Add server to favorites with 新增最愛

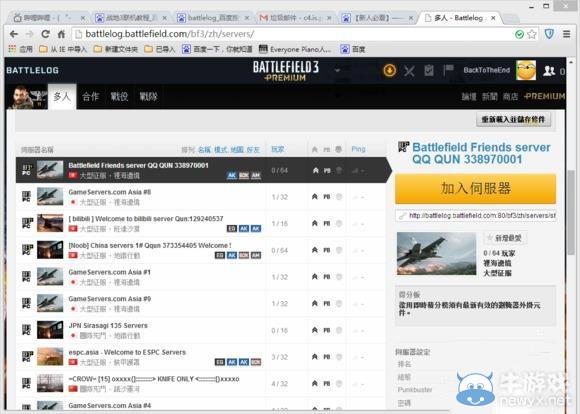coord(505,238)
